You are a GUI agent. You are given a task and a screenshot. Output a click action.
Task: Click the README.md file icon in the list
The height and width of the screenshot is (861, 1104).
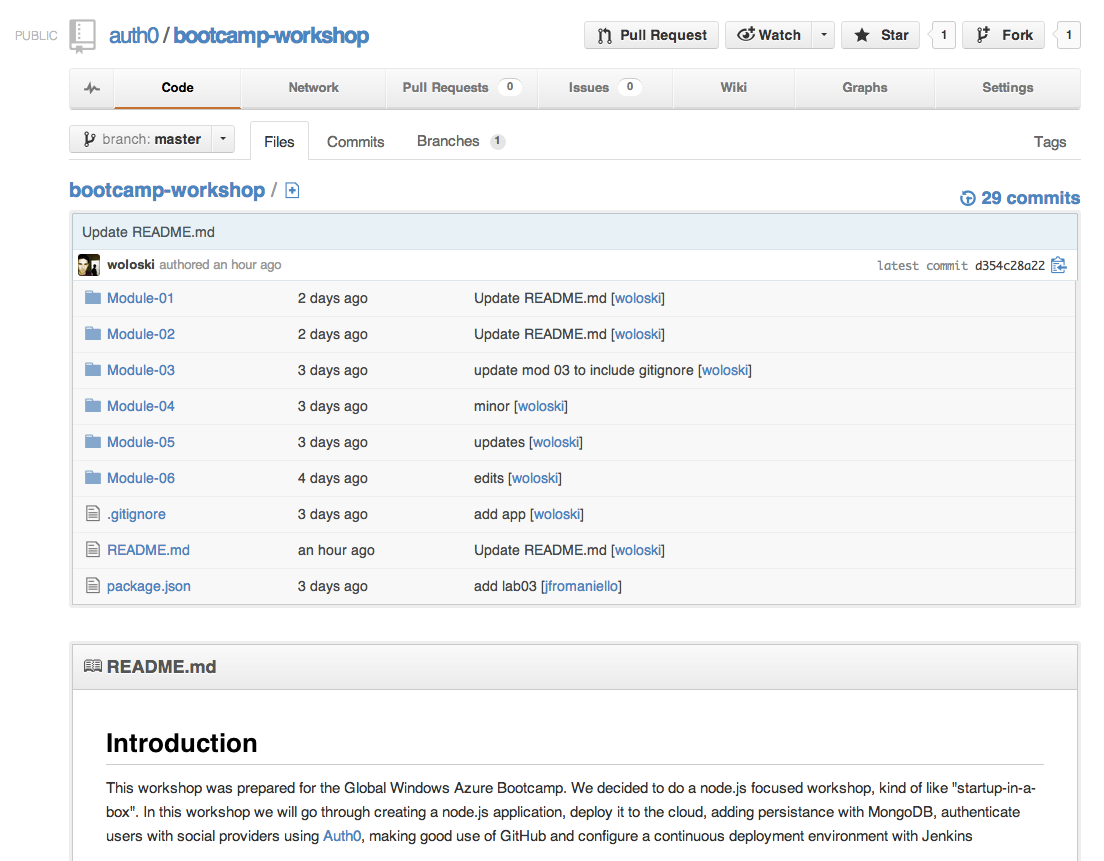[93, 549]
